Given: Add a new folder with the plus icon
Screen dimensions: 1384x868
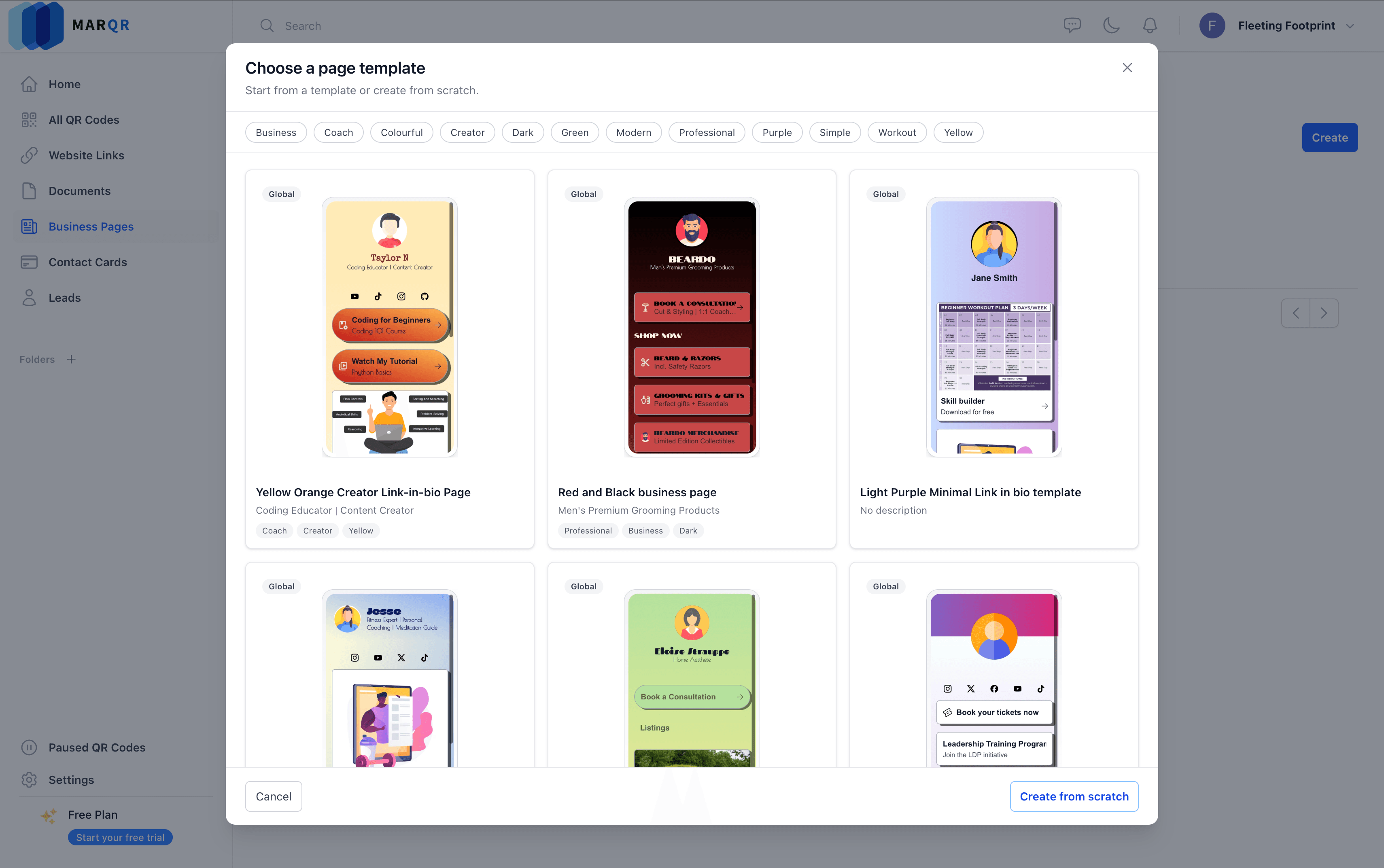Looking at the screenshot, I should pyautogui.click(x=71, y=359).
